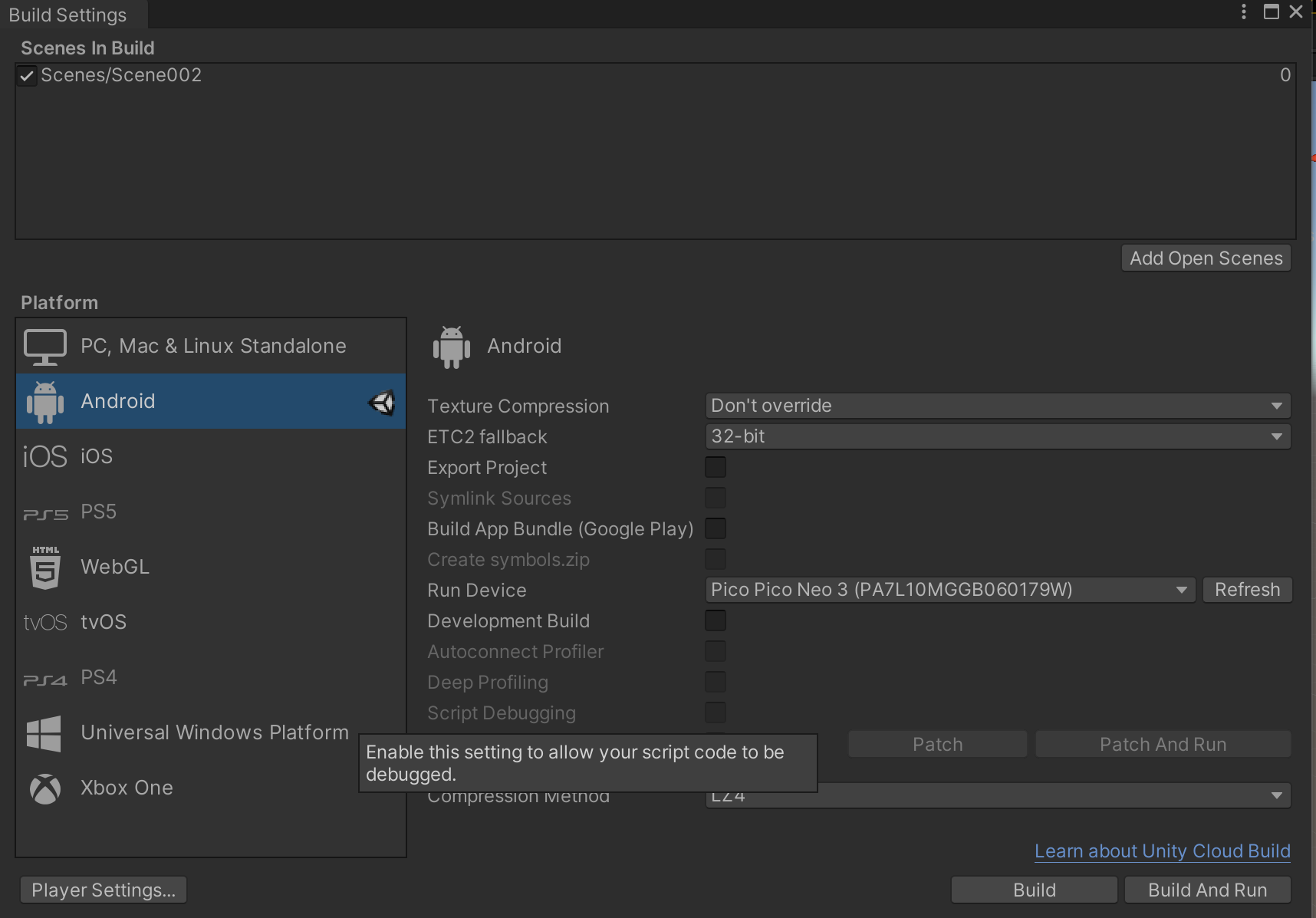
Task: Click the PS4 logo icon
Action: [x=45, y=680]
